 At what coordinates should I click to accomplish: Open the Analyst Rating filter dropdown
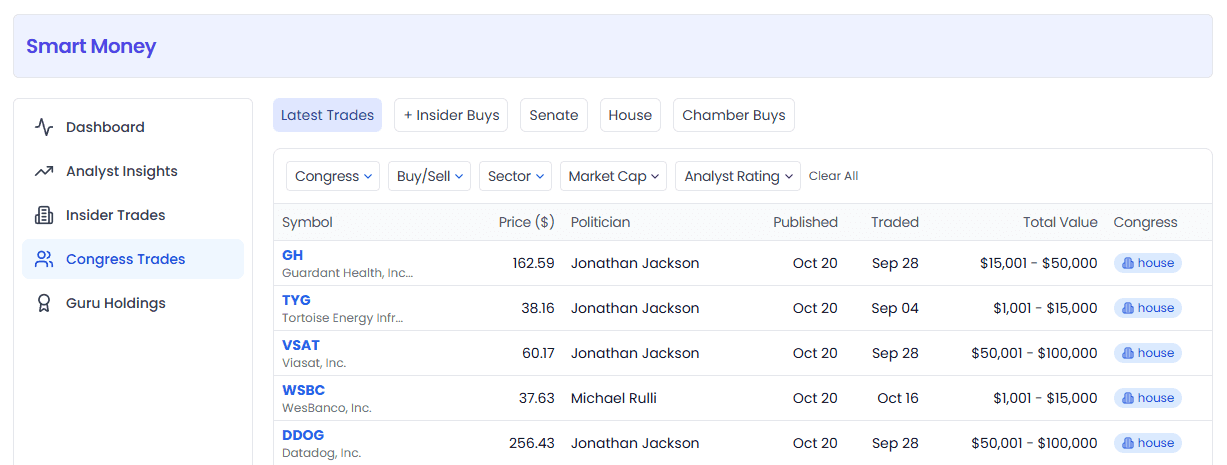pyautogui.click(x=738, y=176)
